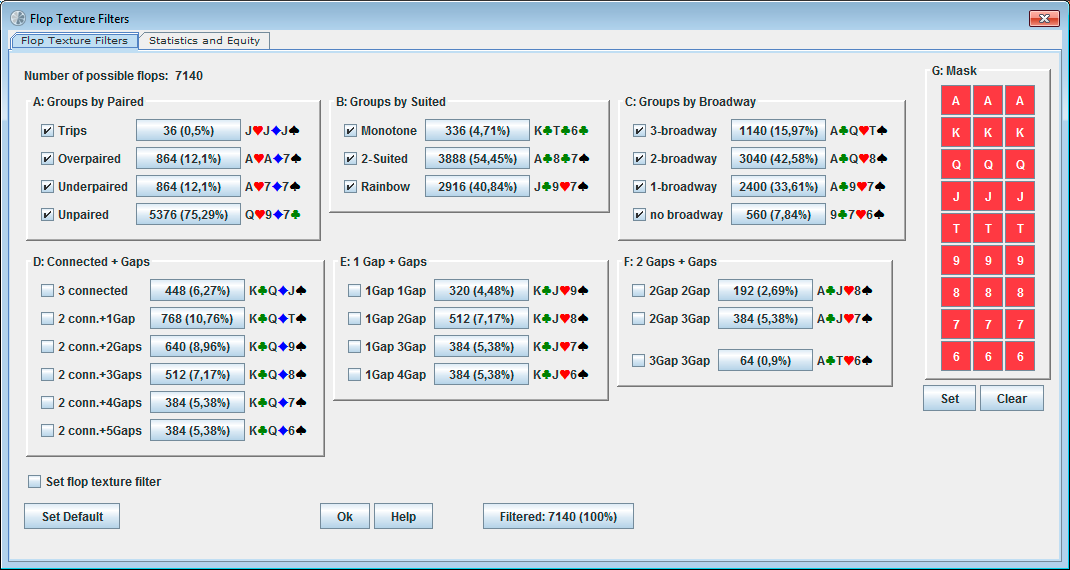
Task: Open Help
Action: pyautogui.click(x=403, y=516)
